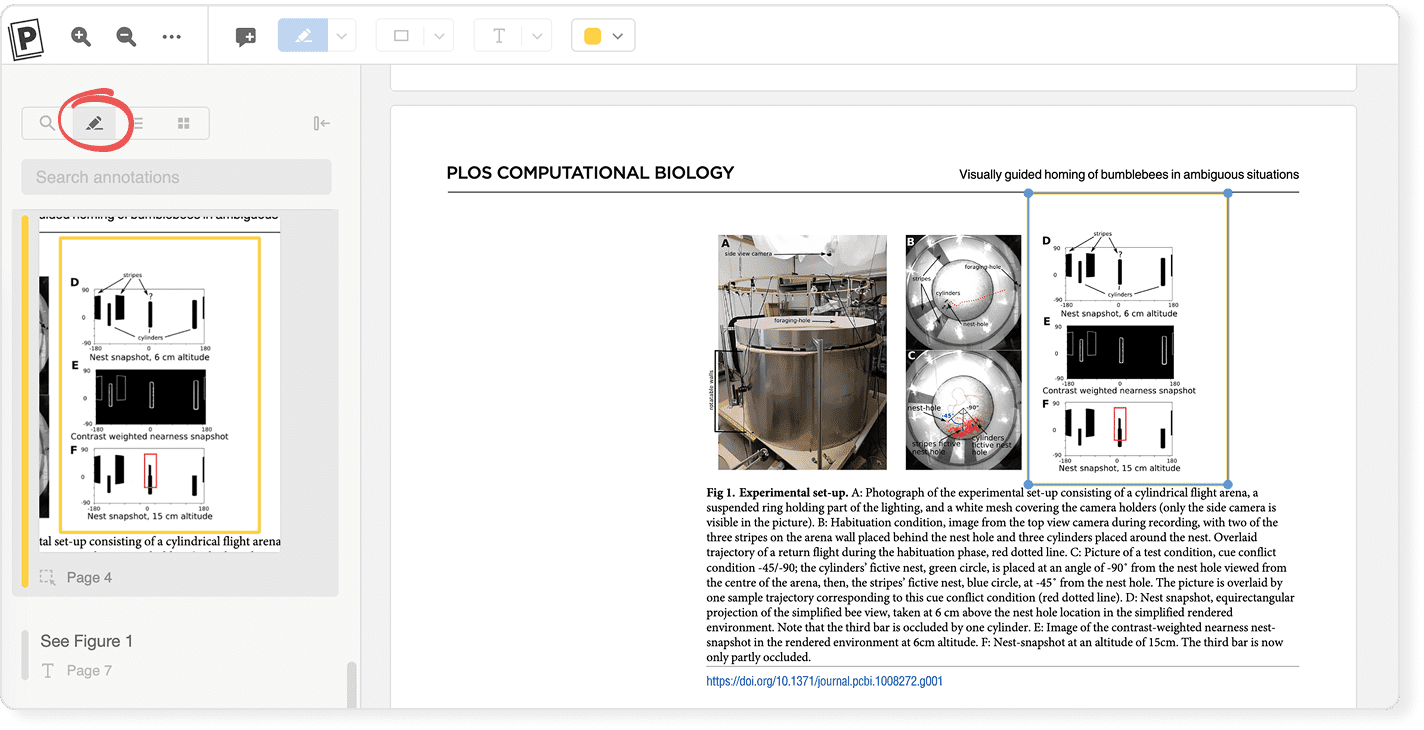Add a comment note annotation
Viewport: 1424px width, 730px height.
pos(245,37)
